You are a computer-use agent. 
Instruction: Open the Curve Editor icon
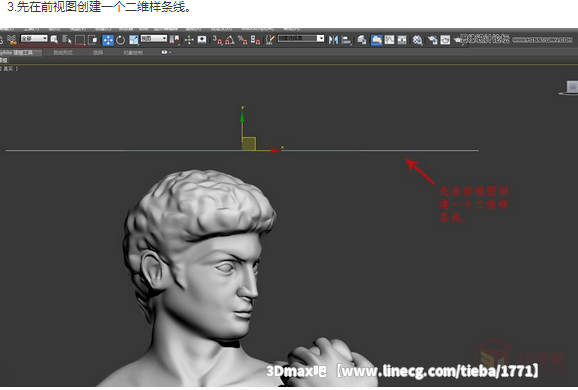(389, 39)
